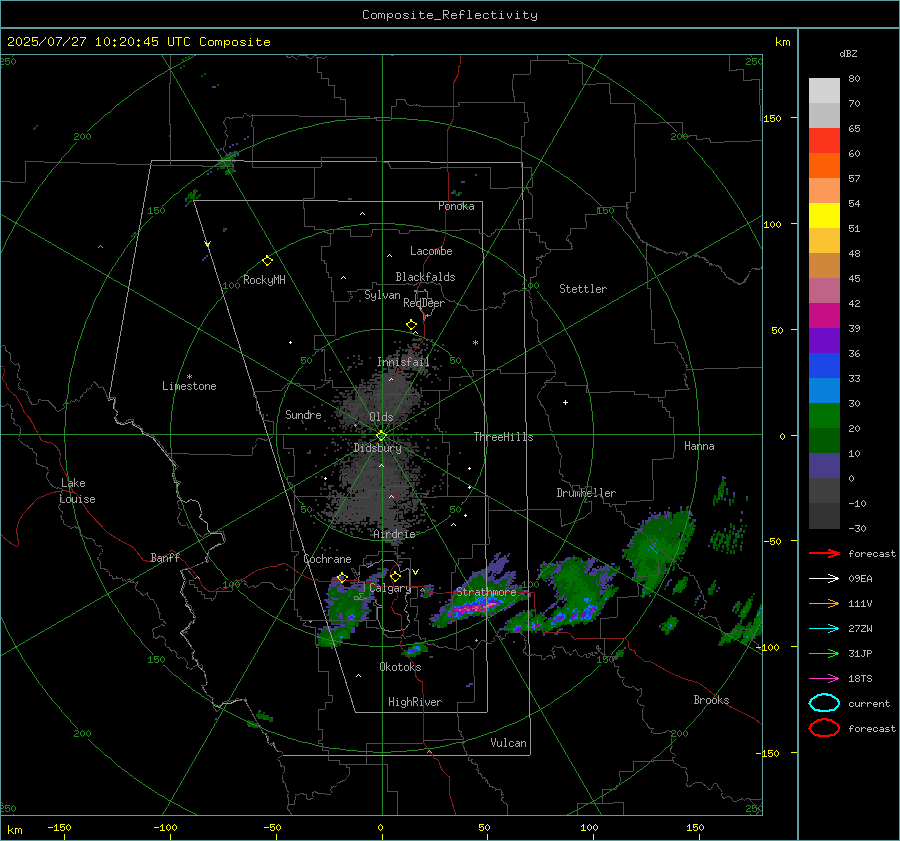Click the Stettler town label
Image resolution: width=900 pixels, height=841 pixels.
coord(583,289)
